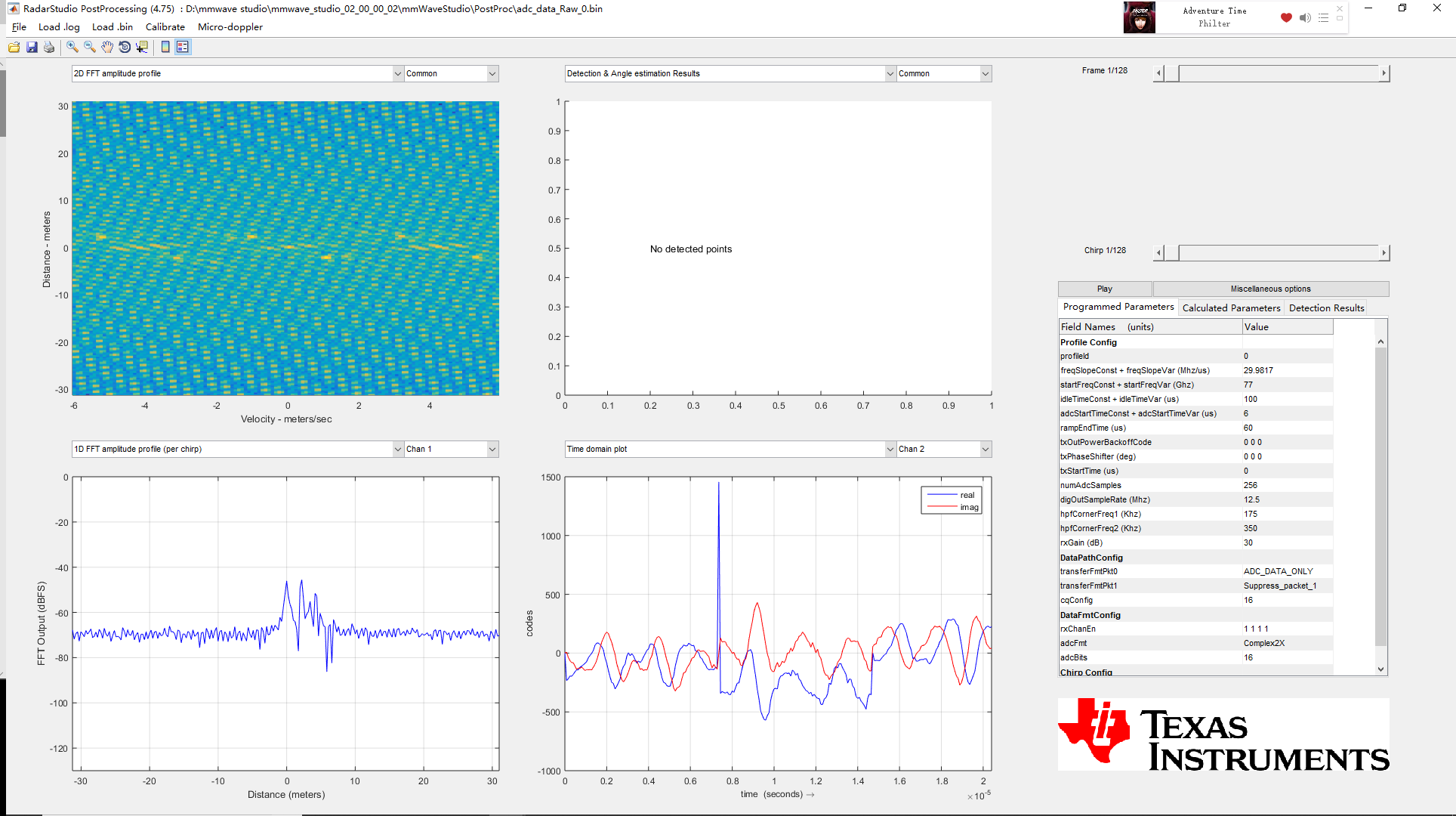
Task: Select the Zoom In magnifier tool
Action: [72, 47]
